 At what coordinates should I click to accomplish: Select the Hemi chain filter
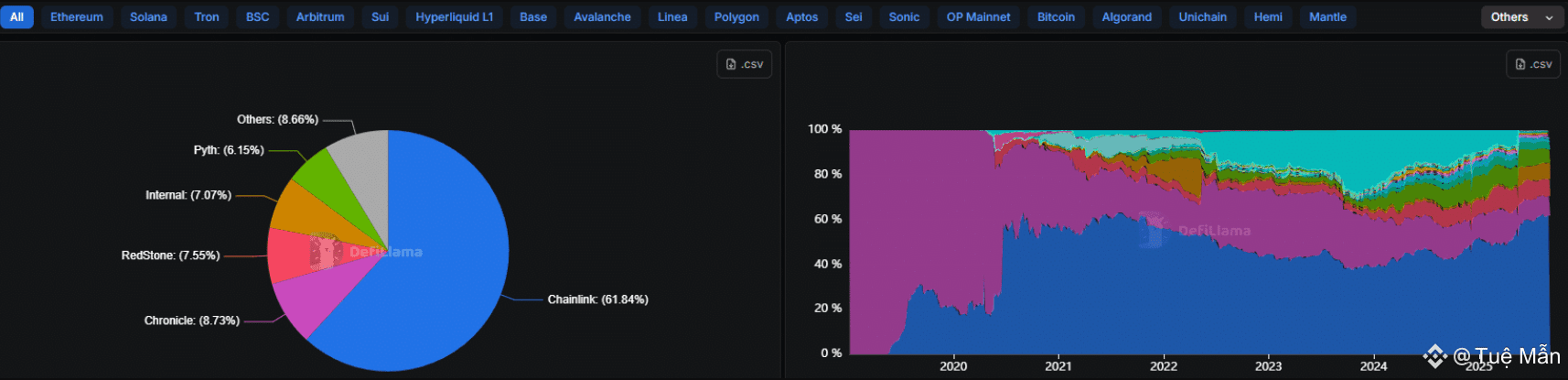coord(1268,17)
